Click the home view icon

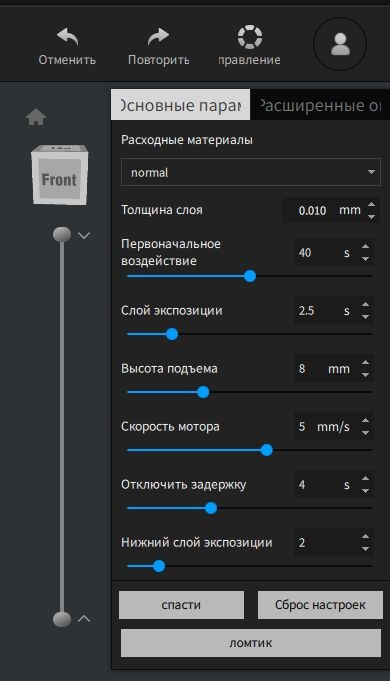point(36,117)
